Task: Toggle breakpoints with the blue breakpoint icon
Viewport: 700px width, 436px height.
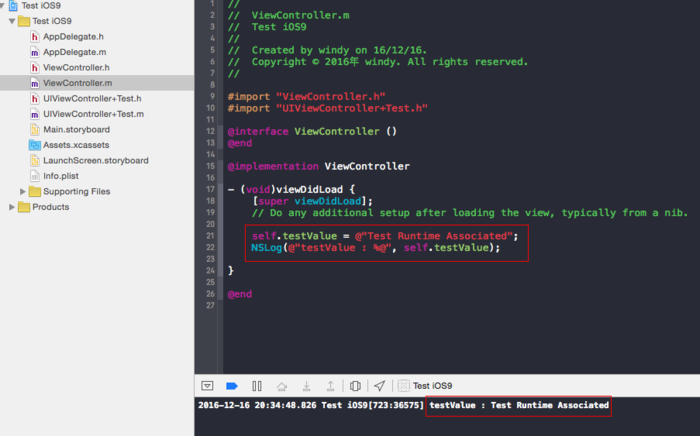Action: pos(232,385)
